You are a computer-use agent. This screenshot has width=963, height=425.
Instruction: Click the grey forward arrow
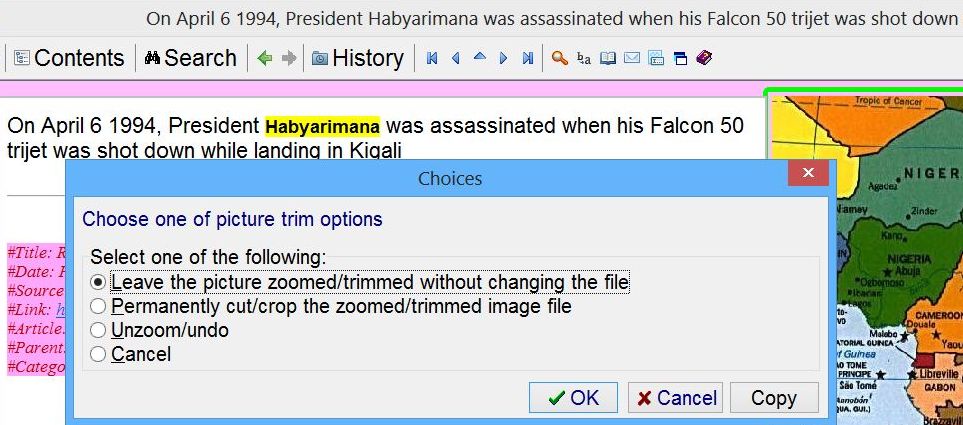pos(289,58)
